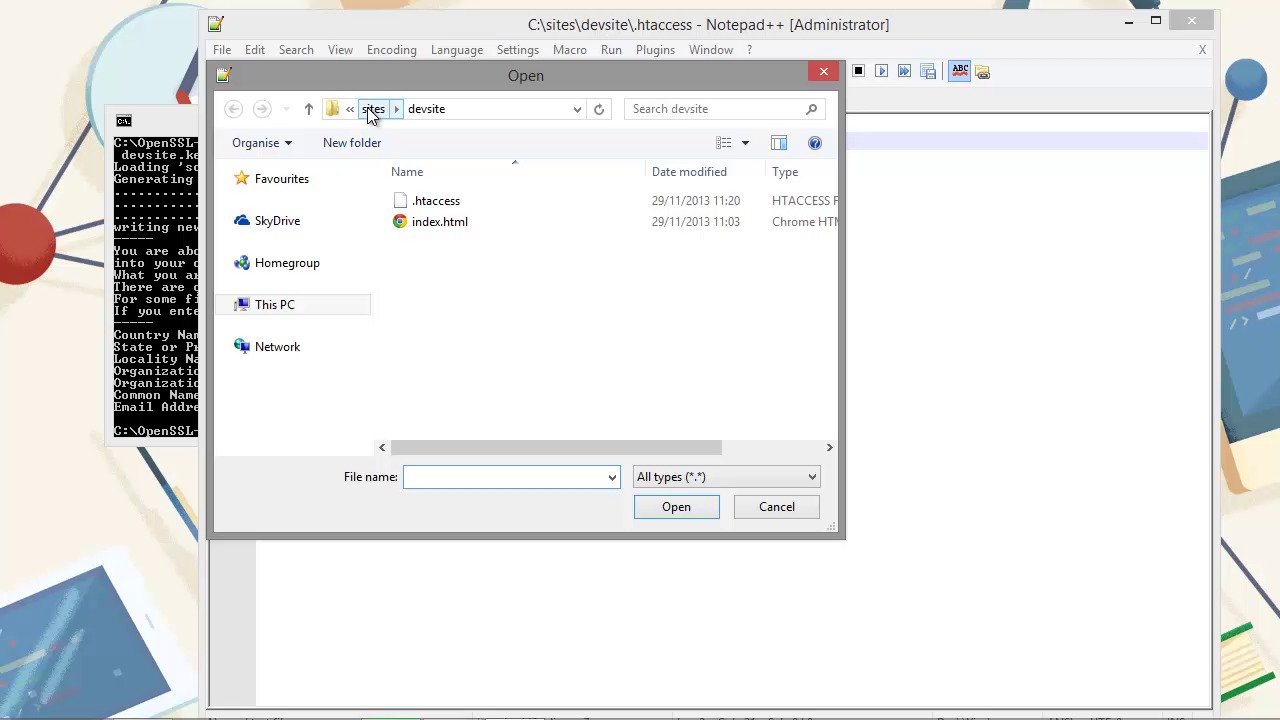Image resolution: width=1280 pixels, height=720 pixels.
Task: Open the View menu
Action: point(340,49)
